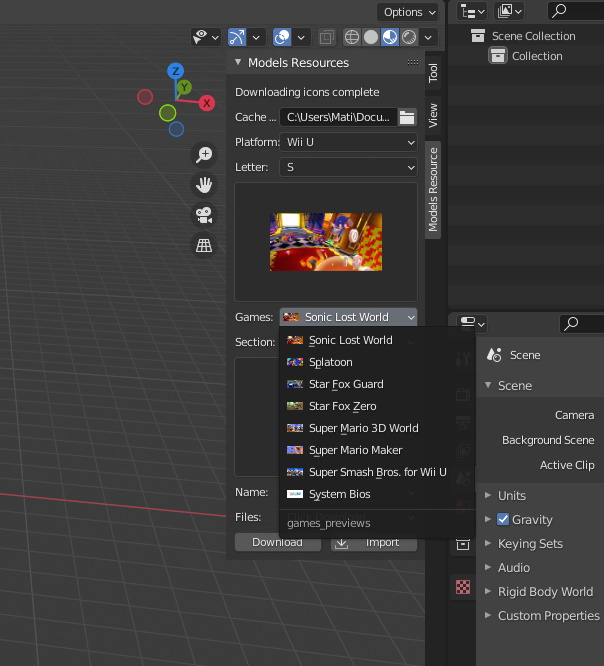Click the Background Scene label
The height and width of the screenshot is (666, 604).
(x=548, y=440)
